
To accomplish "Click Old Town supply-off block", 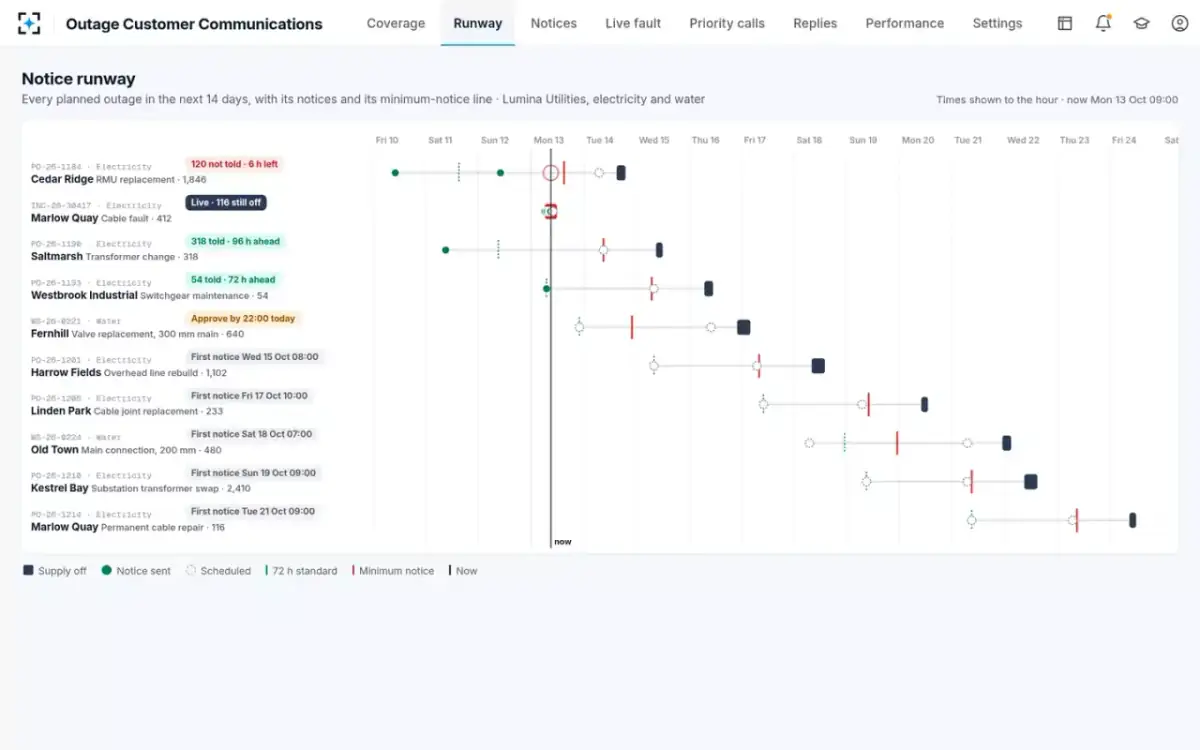I will (1007, 443).
